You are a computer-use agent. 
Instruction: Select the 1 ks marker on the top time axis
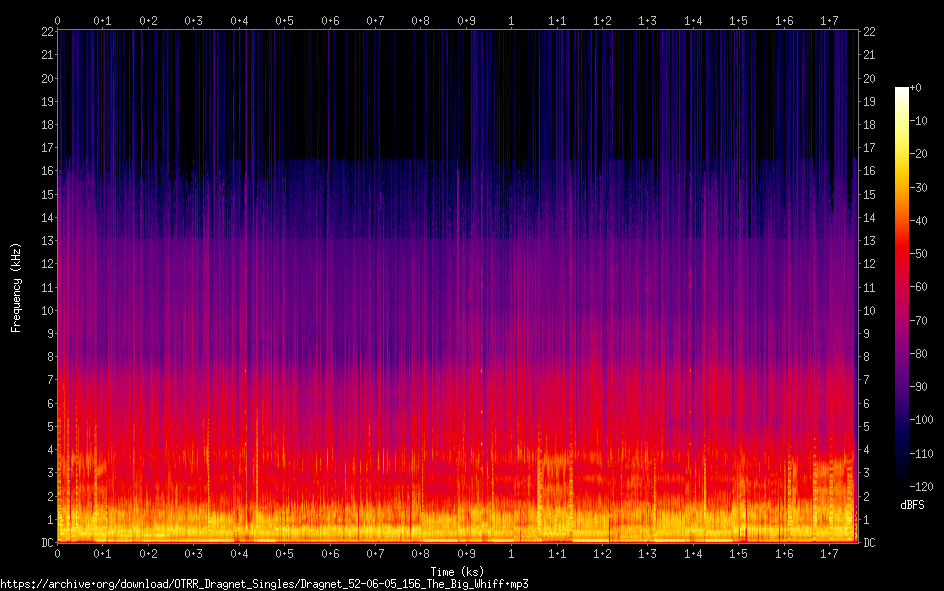511,20
